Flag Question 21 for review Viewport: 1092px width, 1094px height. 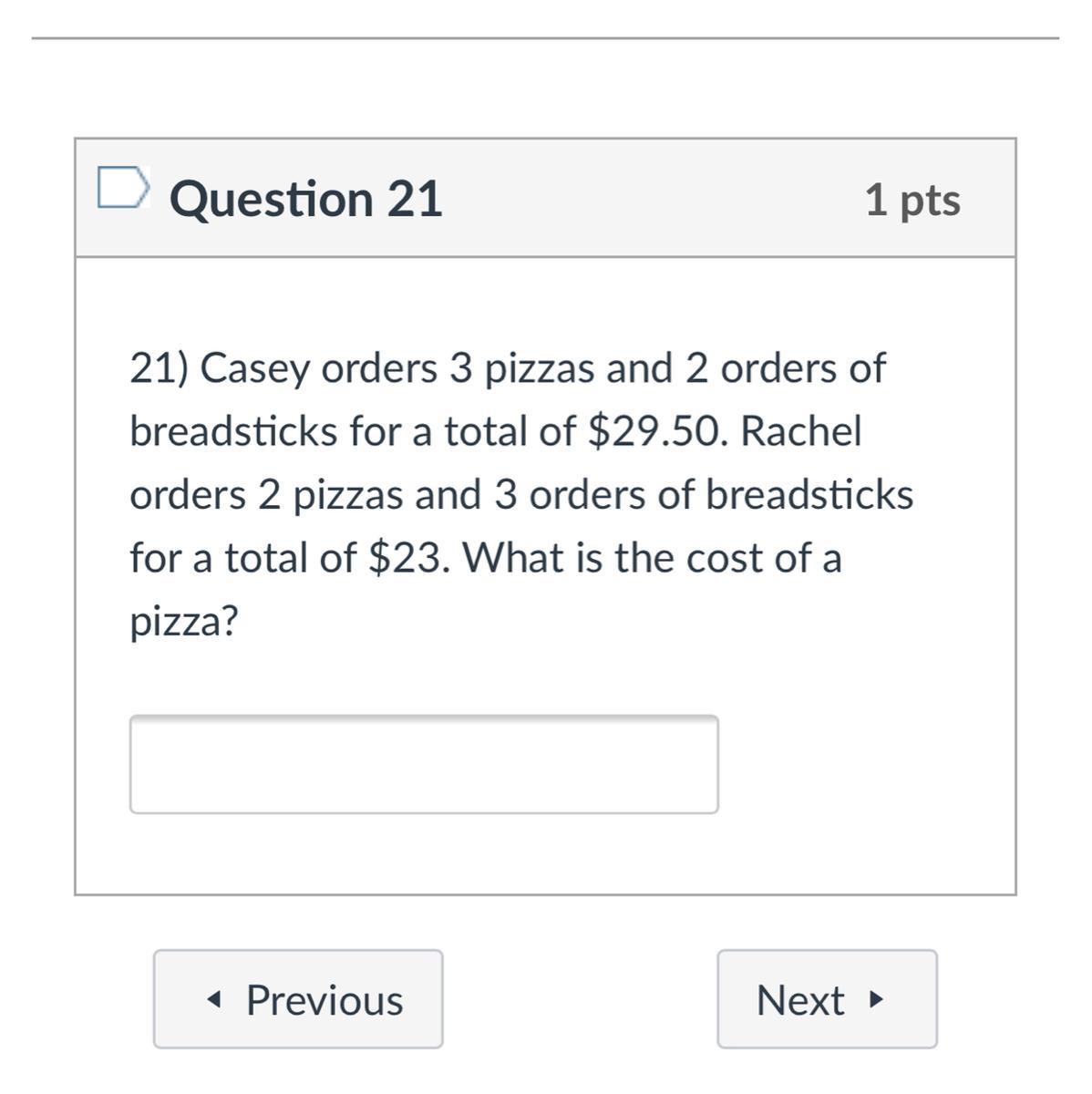tap(122, 188)
